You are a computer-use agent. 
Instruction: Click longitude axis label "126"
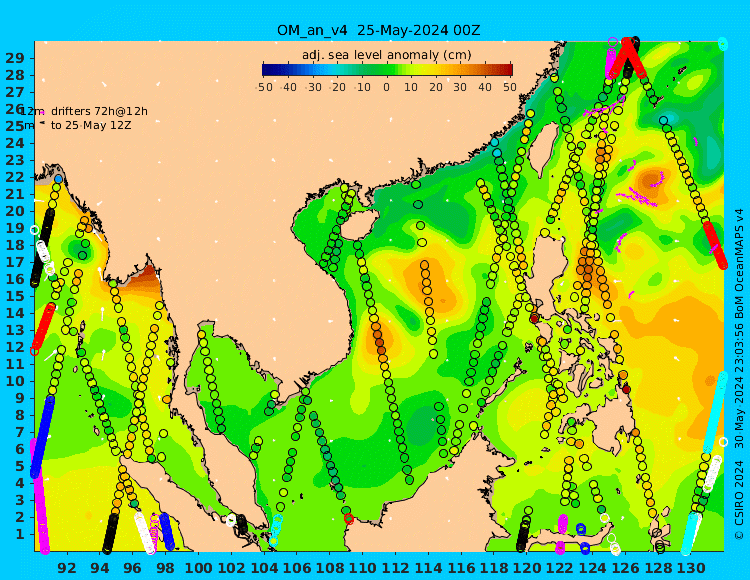pyautogui.click(x=625, y=568)
